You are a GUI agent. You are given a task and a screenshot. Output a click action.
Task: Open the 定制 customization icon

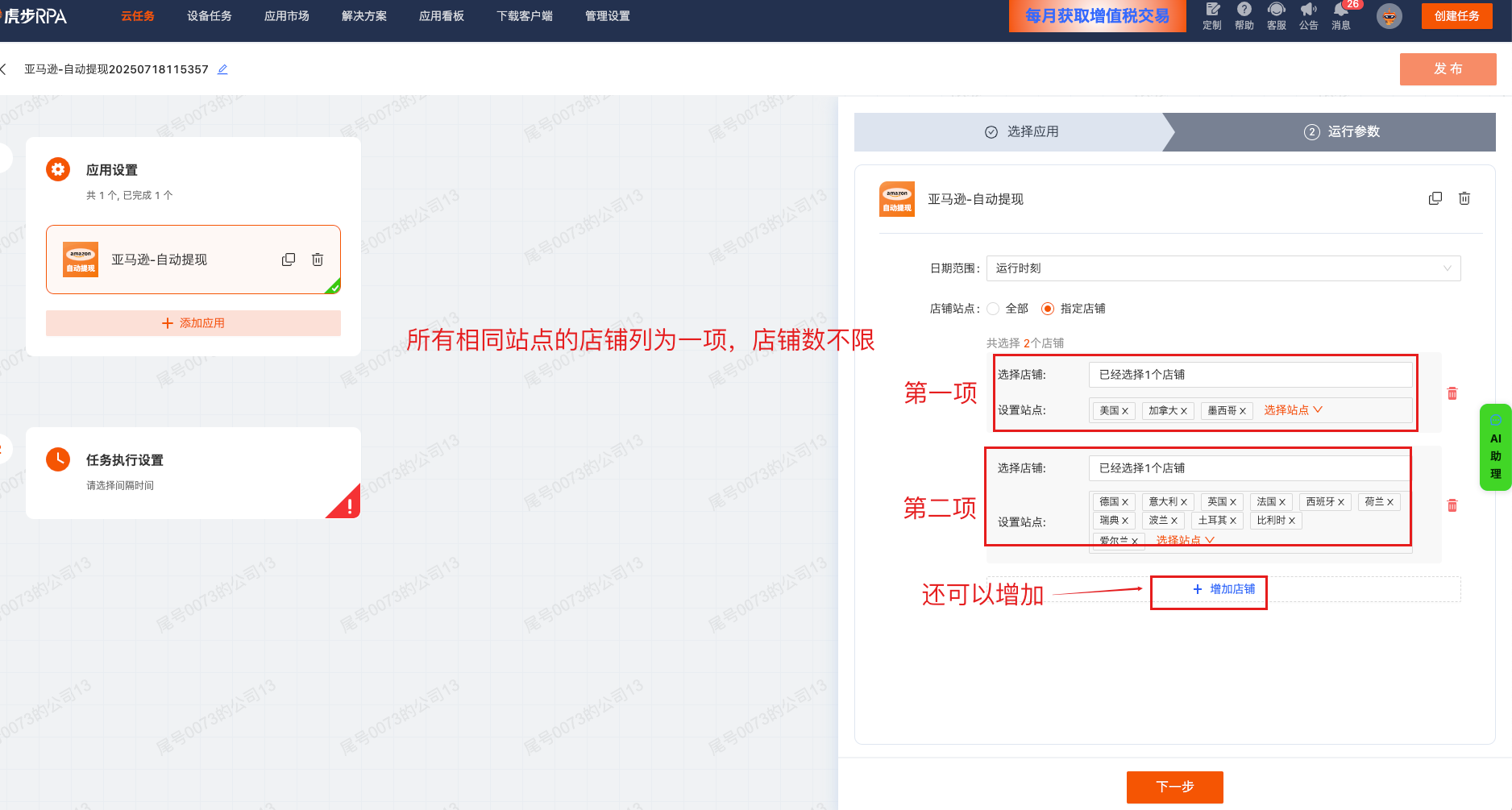click(x=1212, y=15)
